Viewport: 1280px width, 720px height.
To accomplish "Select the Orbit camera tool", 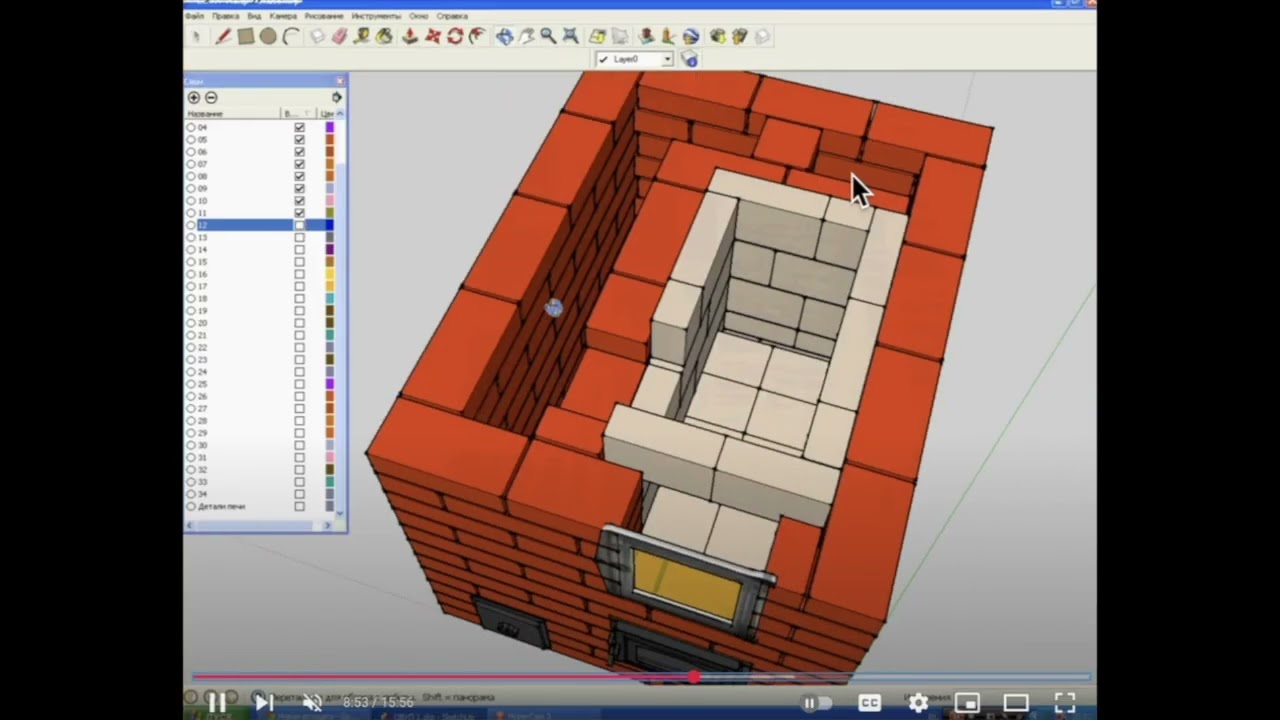I will click(x=504, y=36).
